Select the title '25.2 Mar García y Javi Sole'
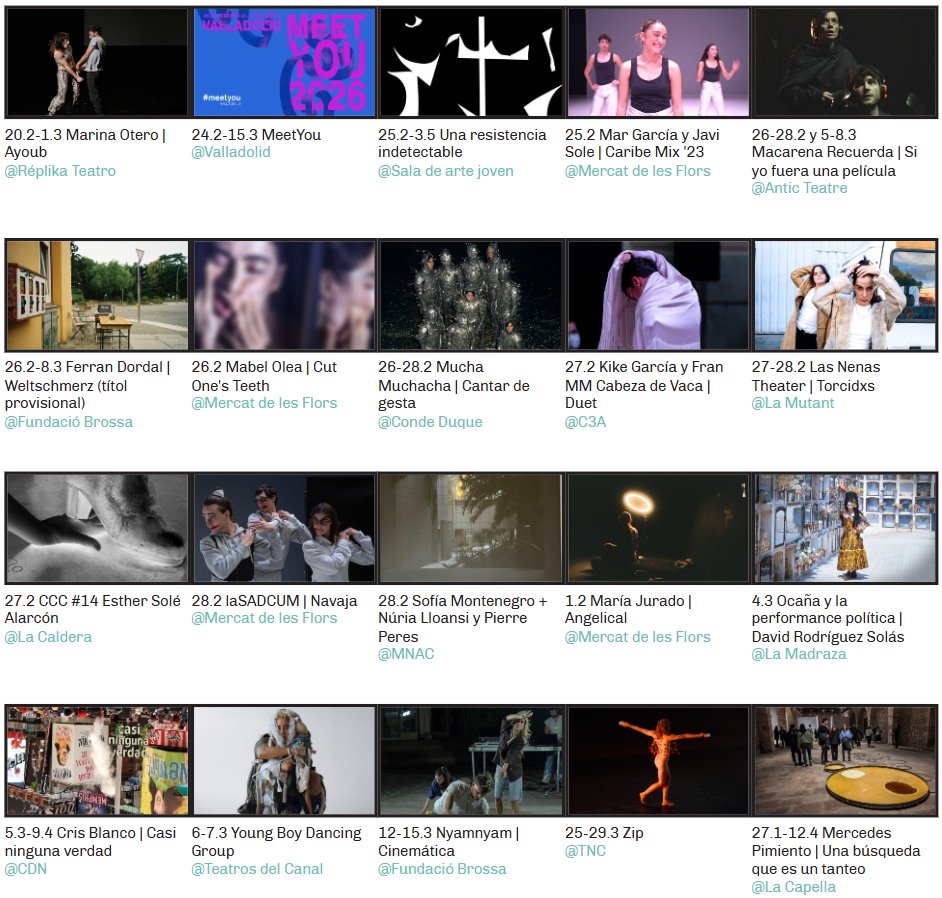This screenshot has width=942, height=898. click(642, 144)
